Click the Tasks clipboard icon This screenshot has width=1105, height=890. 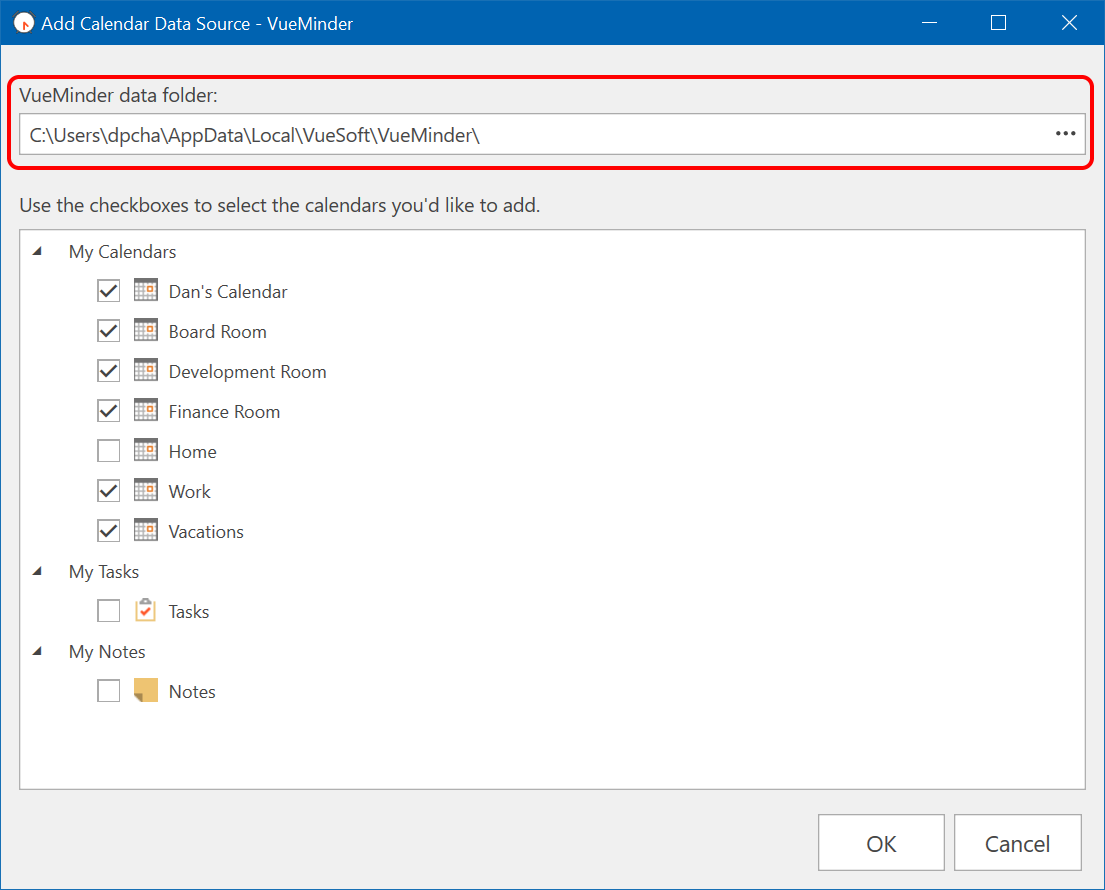coord(146,611)
